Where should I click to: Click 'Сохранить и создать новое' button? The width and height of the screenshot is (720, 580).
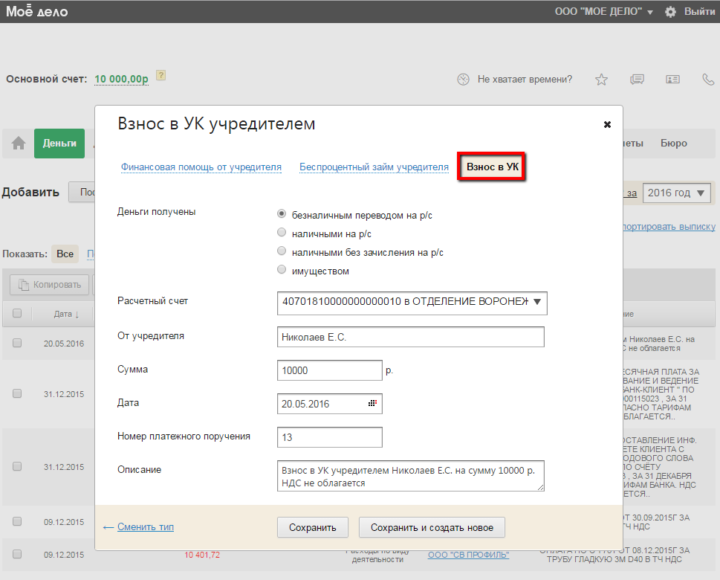[432, 528]
